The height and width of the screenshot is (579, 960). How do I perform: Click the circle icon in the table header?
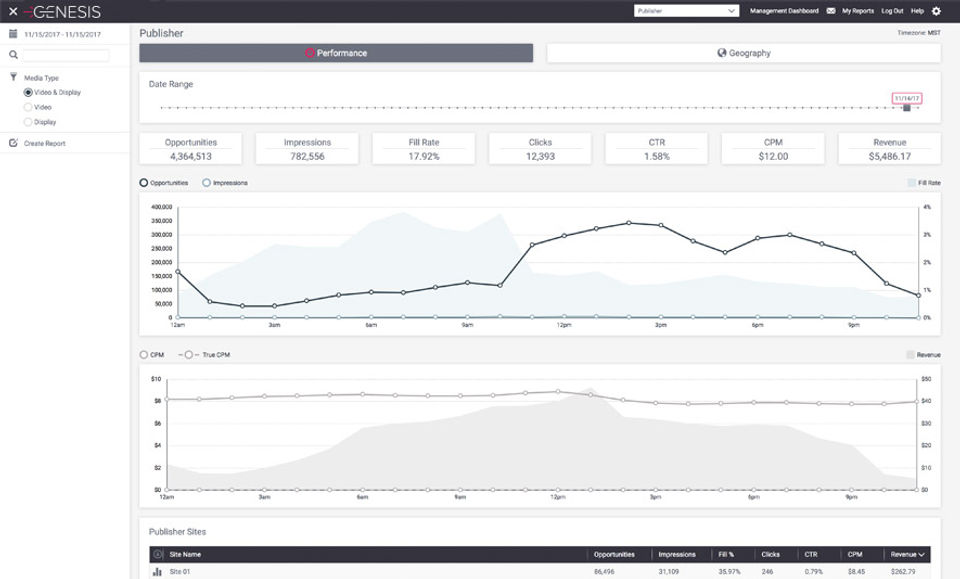point(157,555)
